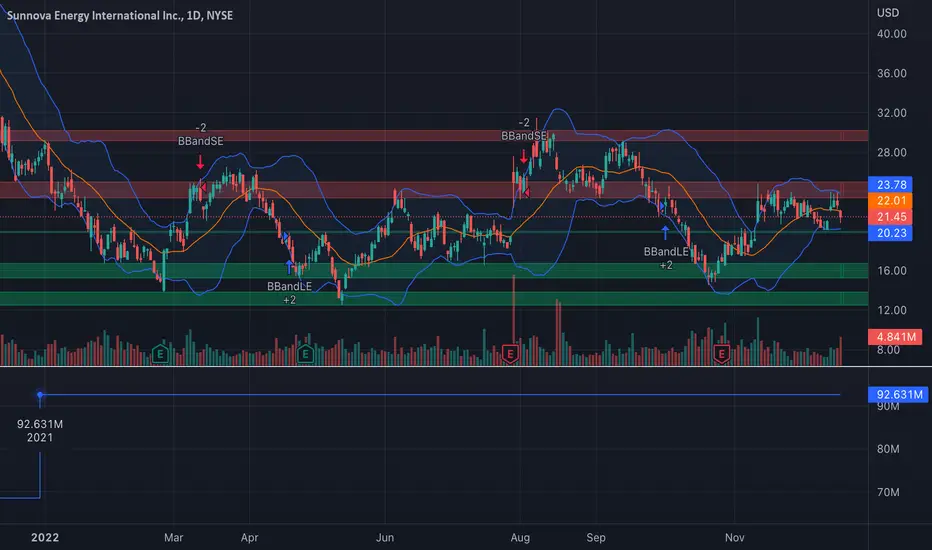932x550 pixels.
Task: Click the 2022 label on the time axis
Action: point(45,538)
